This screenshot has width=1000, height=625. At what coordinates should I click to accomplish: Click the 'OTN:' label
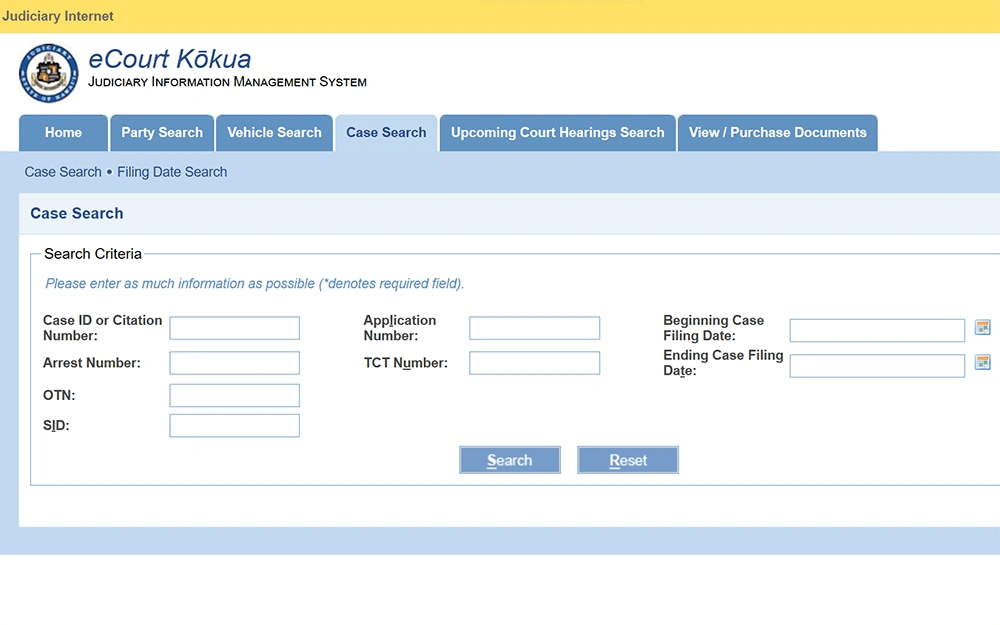59,395
